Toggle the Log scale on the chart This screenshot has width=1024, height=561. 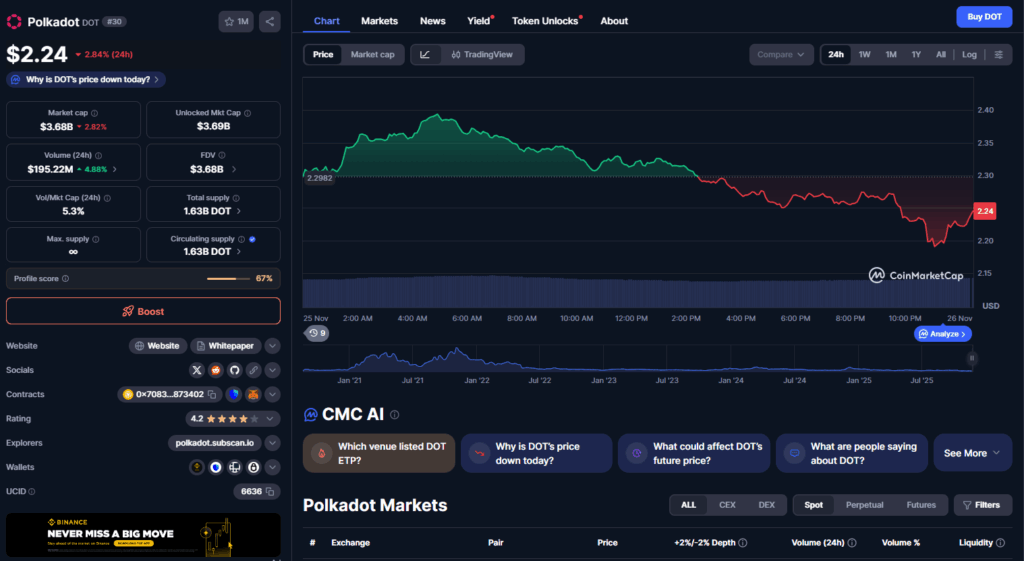point(969,55)
